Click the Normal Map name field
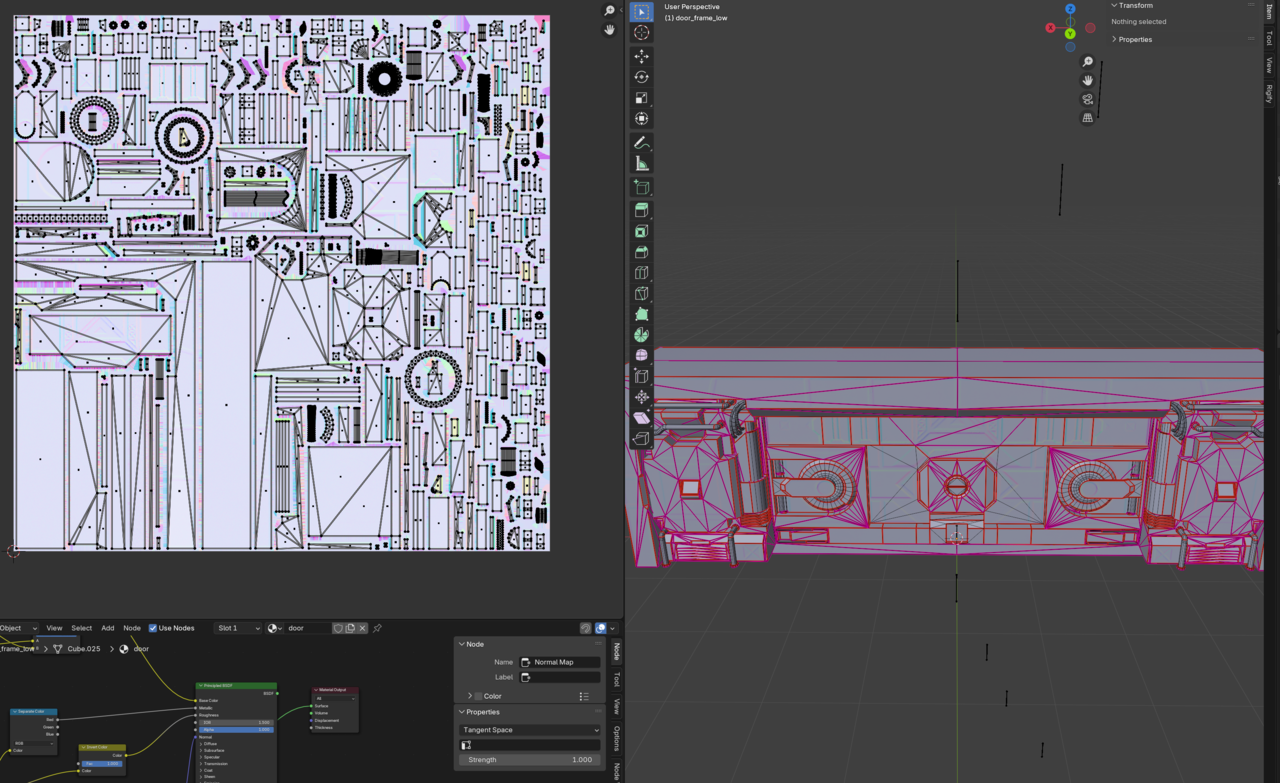1280x783 pixels. (x=557, y=661)
